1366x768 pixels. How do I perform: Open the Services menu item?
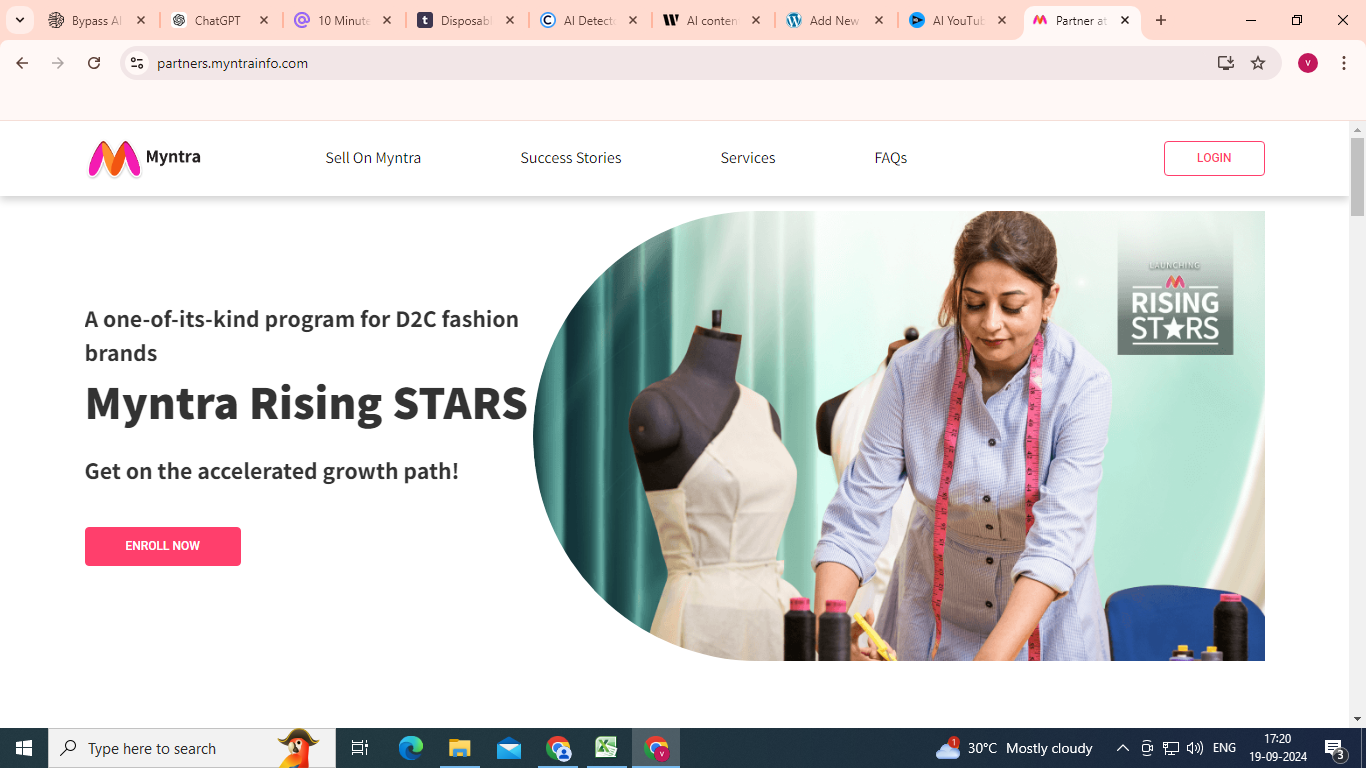coord(748,158)
